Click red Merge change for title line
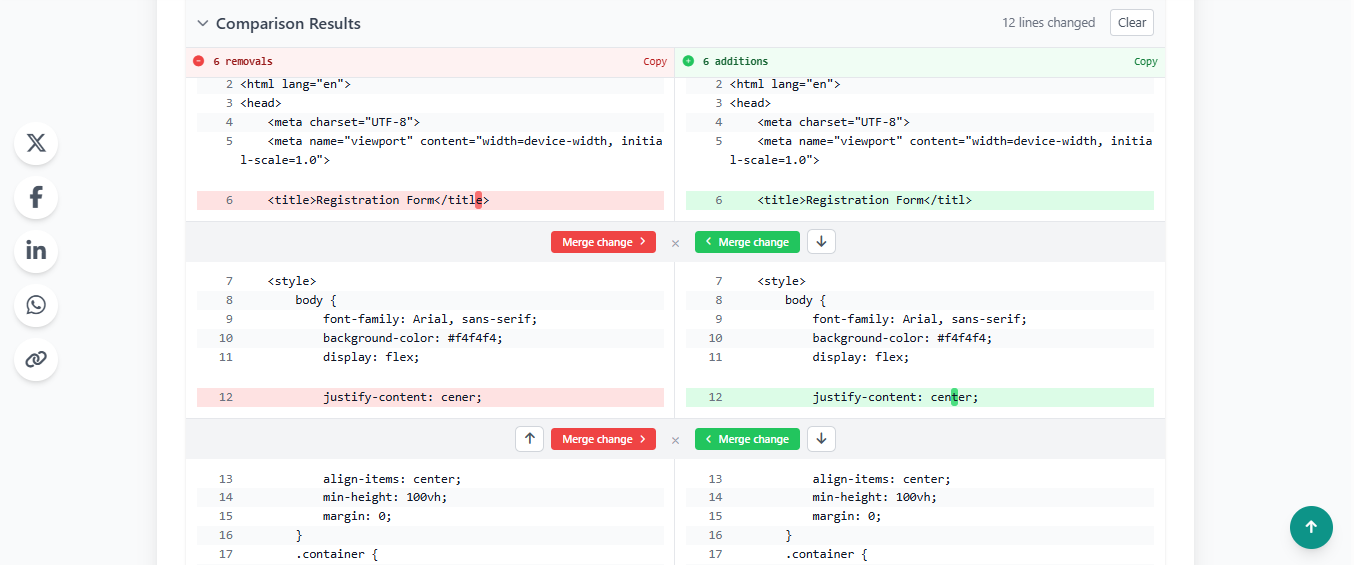The height and width of the screenshot is (565, 1354). 603,242
